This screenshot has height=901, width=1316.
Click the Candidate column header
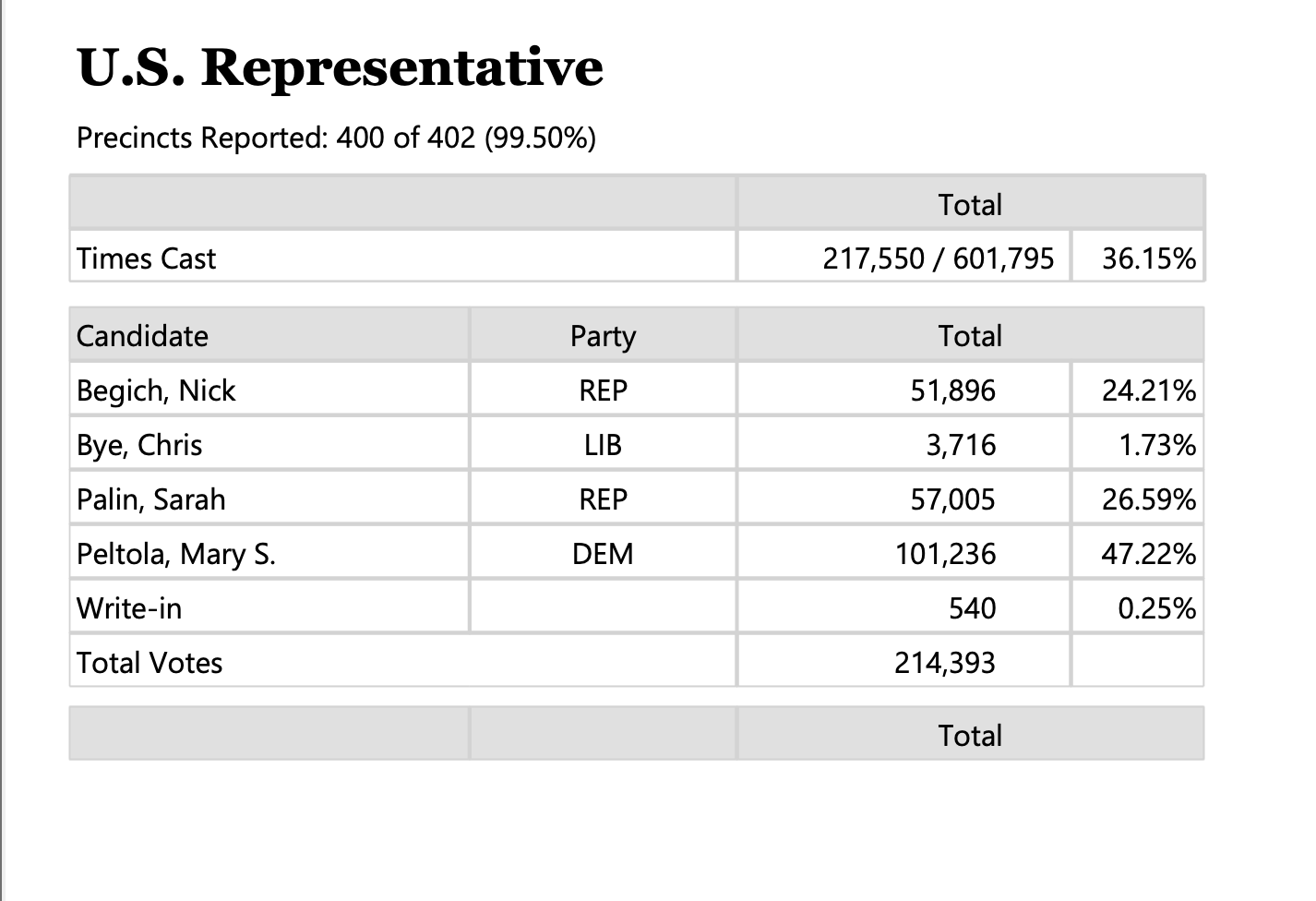tap(269, 335)
